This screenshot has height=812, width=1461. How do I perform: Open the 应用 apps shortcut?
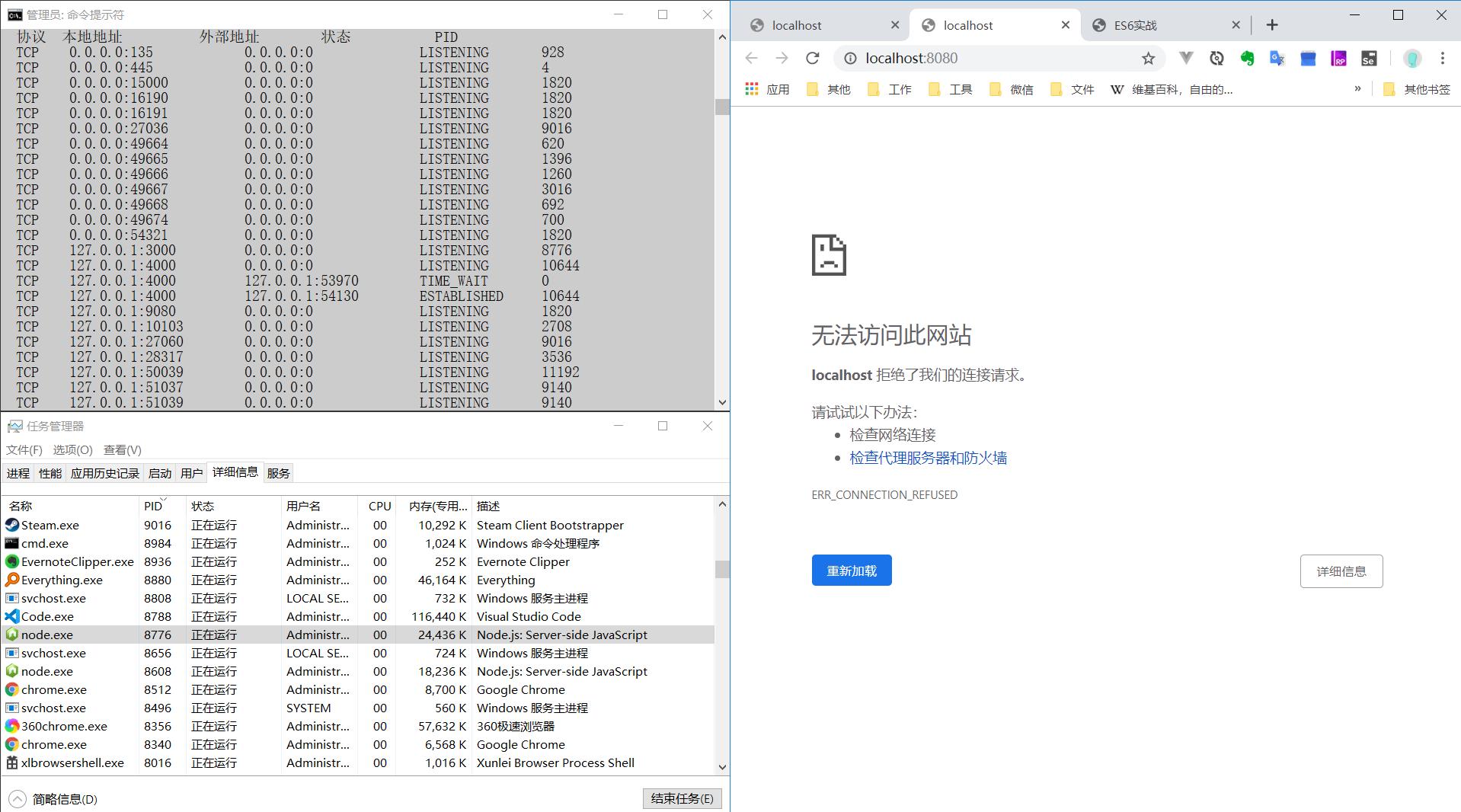pos(767,89)
